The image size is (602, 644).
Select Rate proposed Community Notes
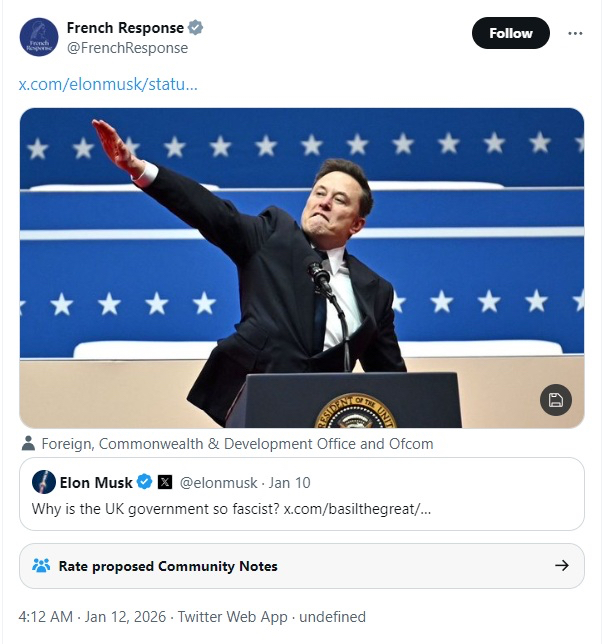pos(168,566)
